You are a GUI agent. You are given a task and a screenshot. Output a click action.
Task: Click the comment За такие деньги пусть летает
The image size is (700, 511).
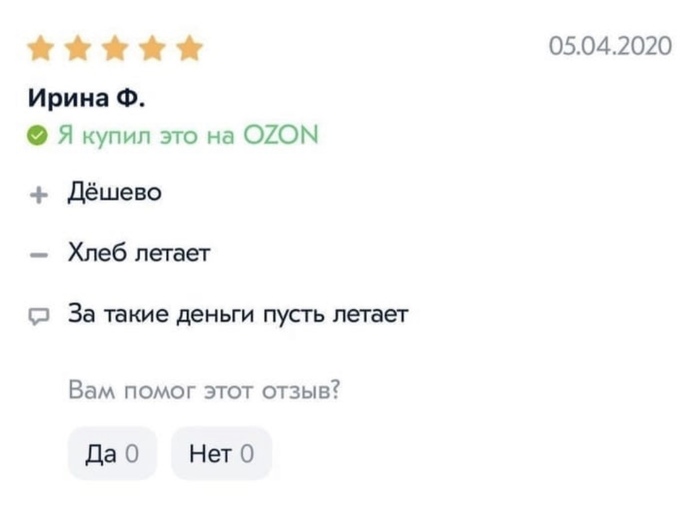click(x=237, y=314)
